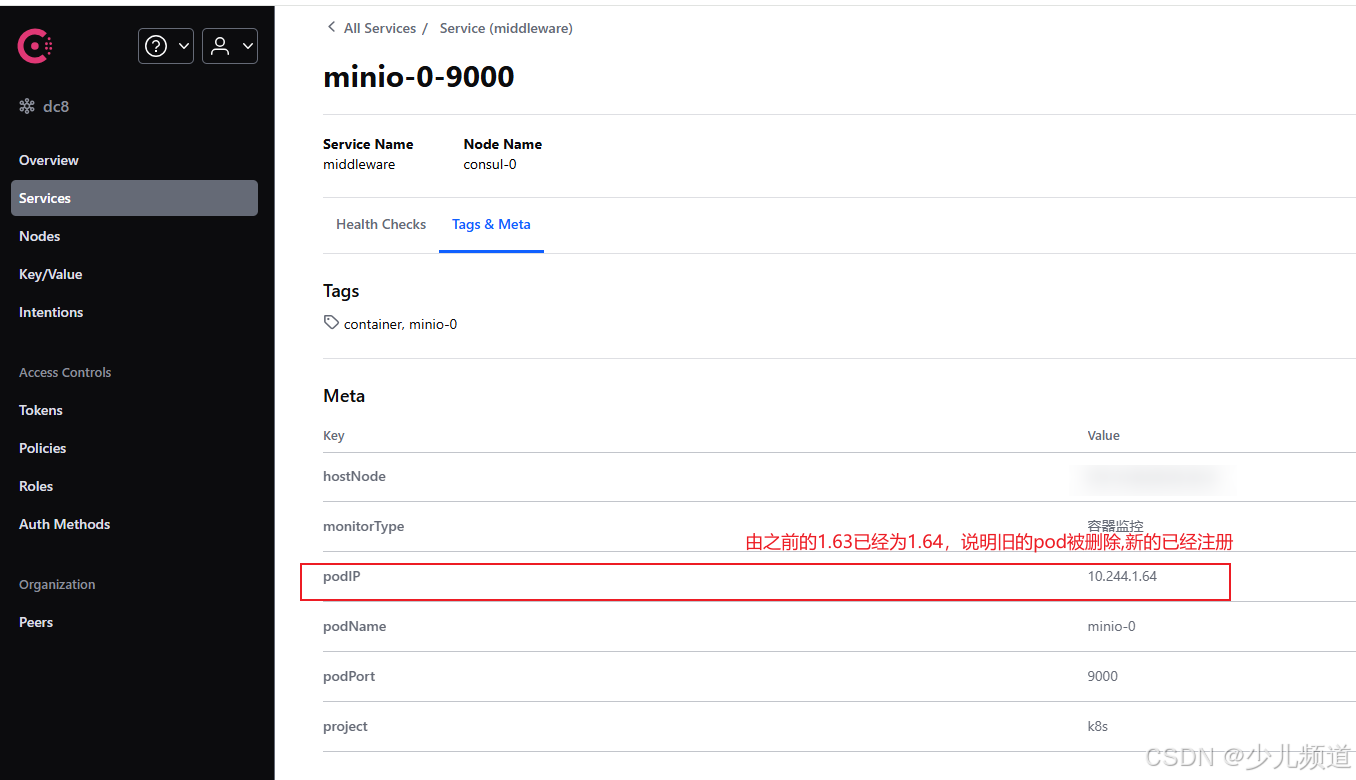Click the Consul logo icon
The image size is (1356, 780).
pyautogui.click(x=35, y=46)
